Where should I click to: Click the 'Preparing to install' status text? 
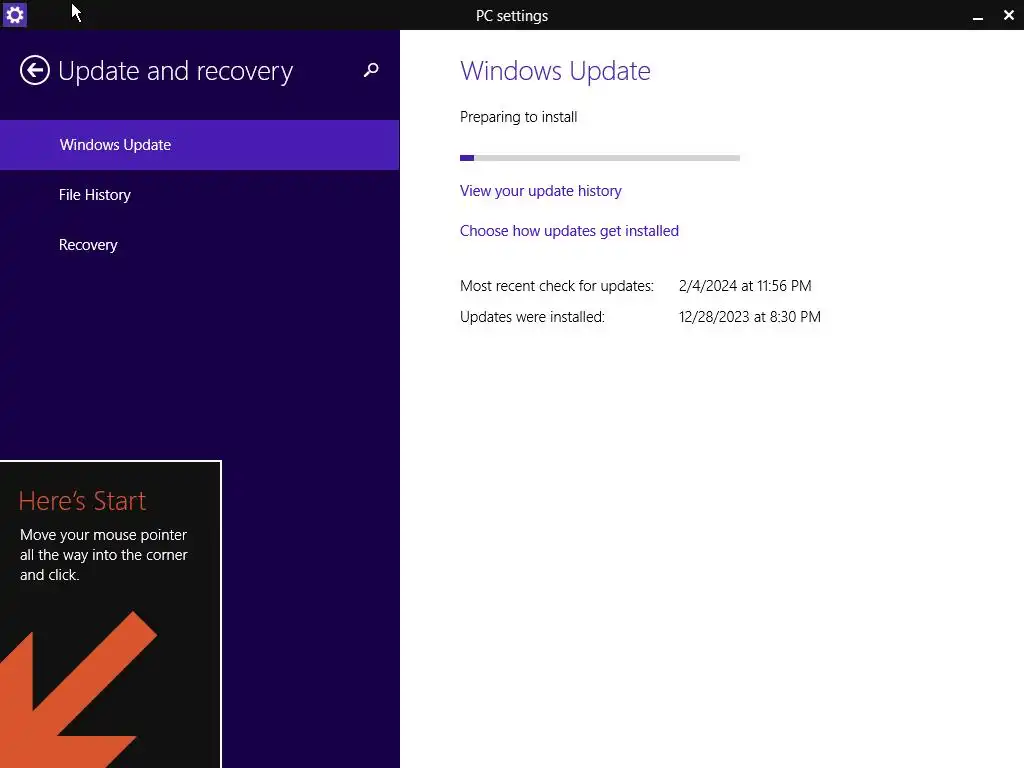[x=519, y=117]
